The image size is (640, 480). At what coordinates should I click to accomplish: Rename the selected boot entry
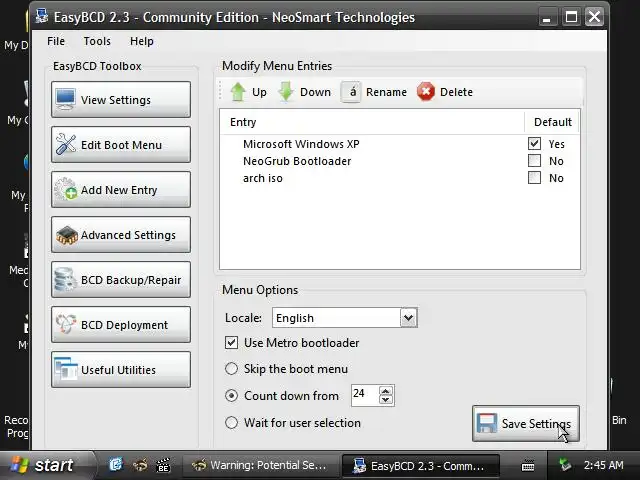point(374,92)
